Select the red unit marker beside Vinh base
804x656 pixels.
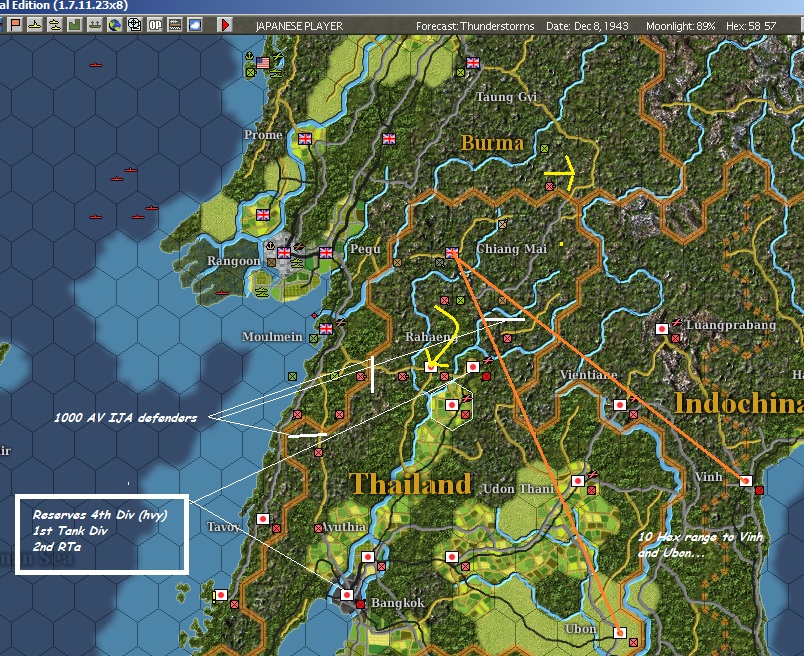tap(759, 490)
